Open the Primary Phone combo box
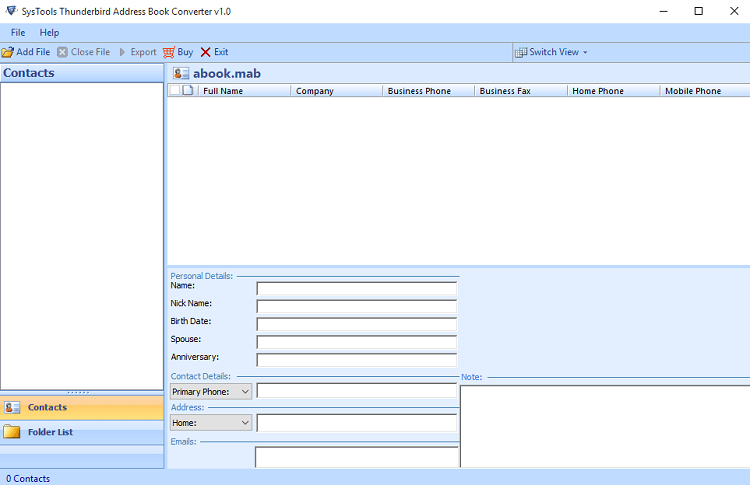 (211, 392)
